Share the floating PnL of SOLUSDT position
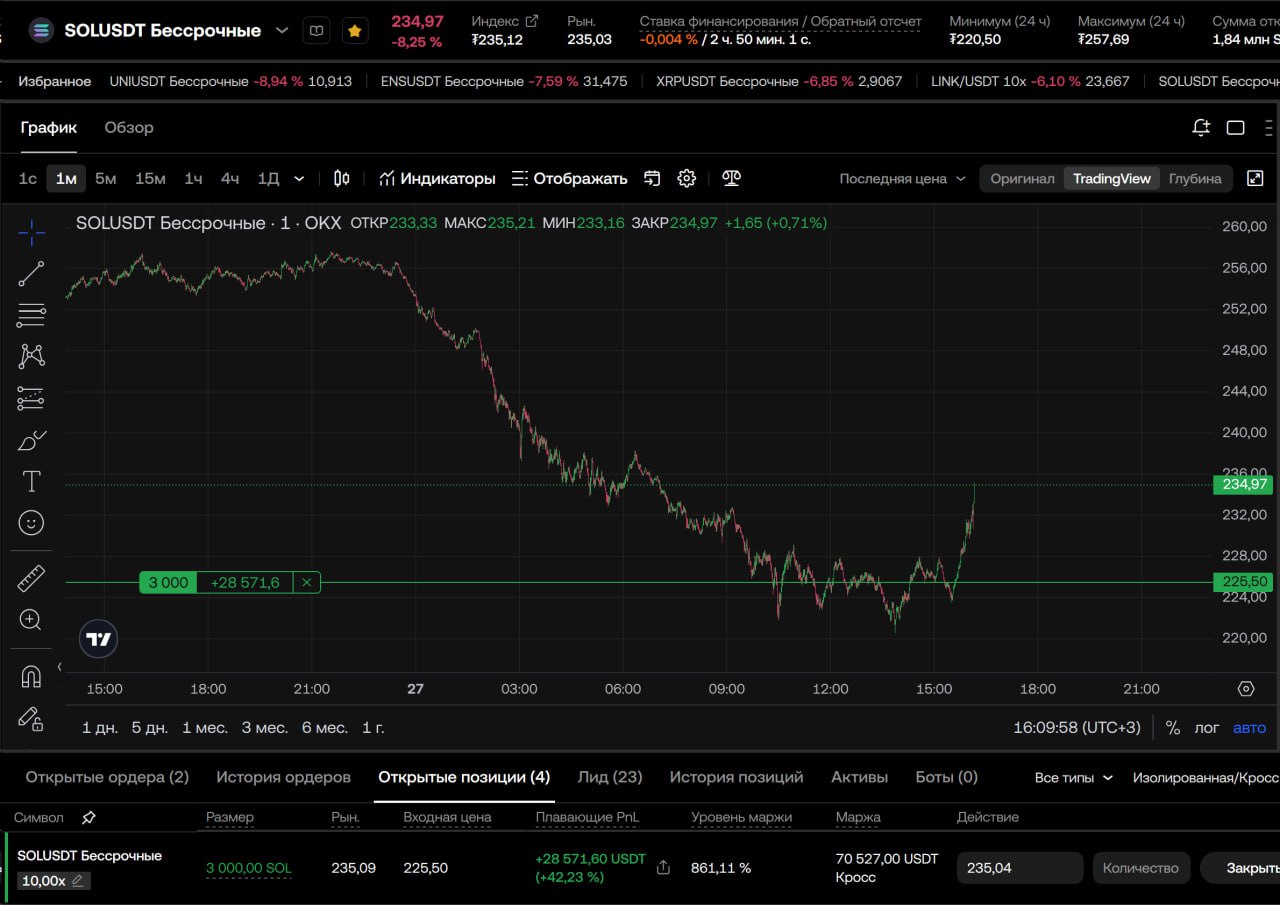 [x=663, y=868]
